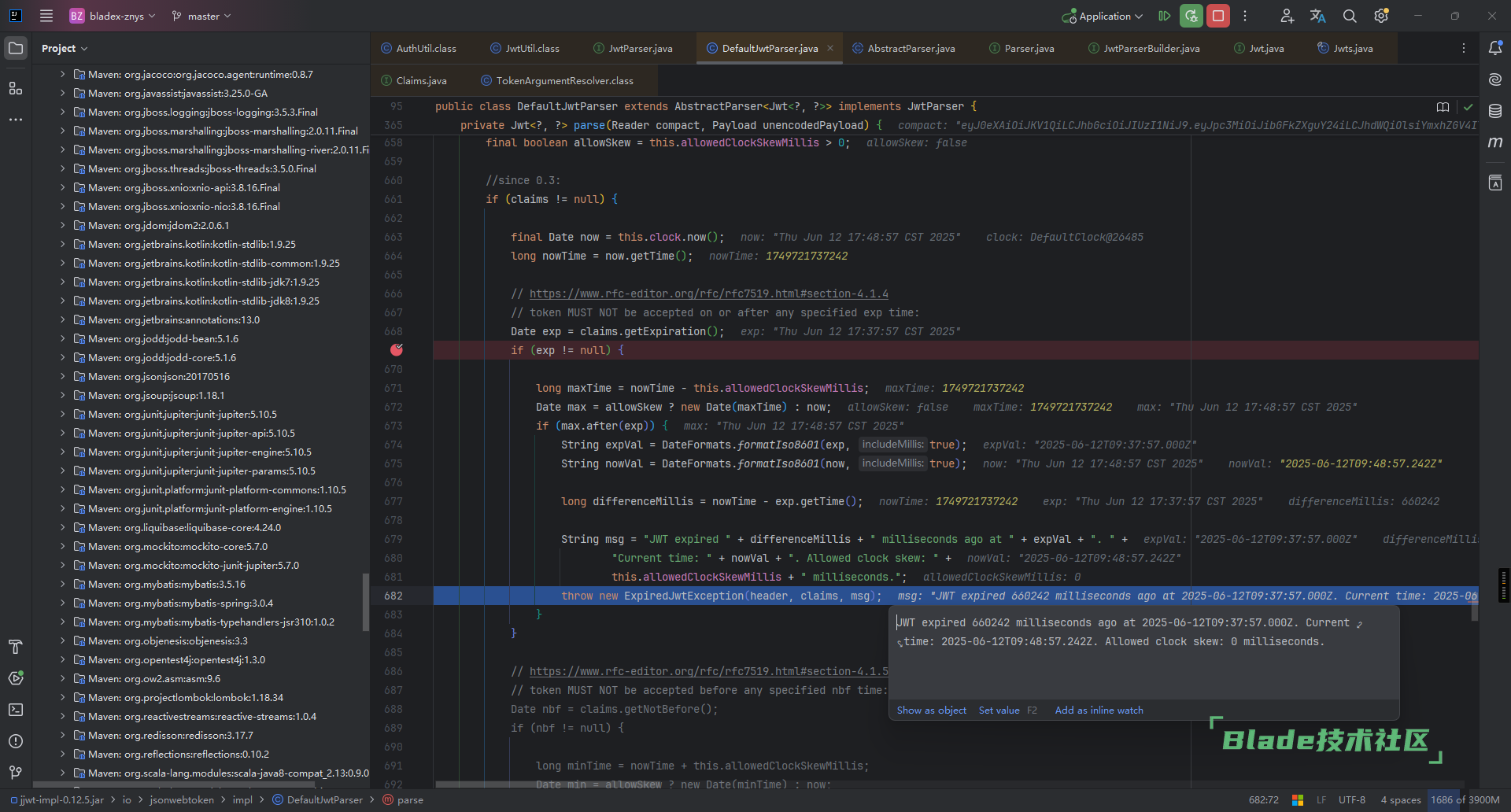The width and height of the screenshot is (1511, 812).
Task: Click Add as inline watch link
Action: pos(1099,710)
